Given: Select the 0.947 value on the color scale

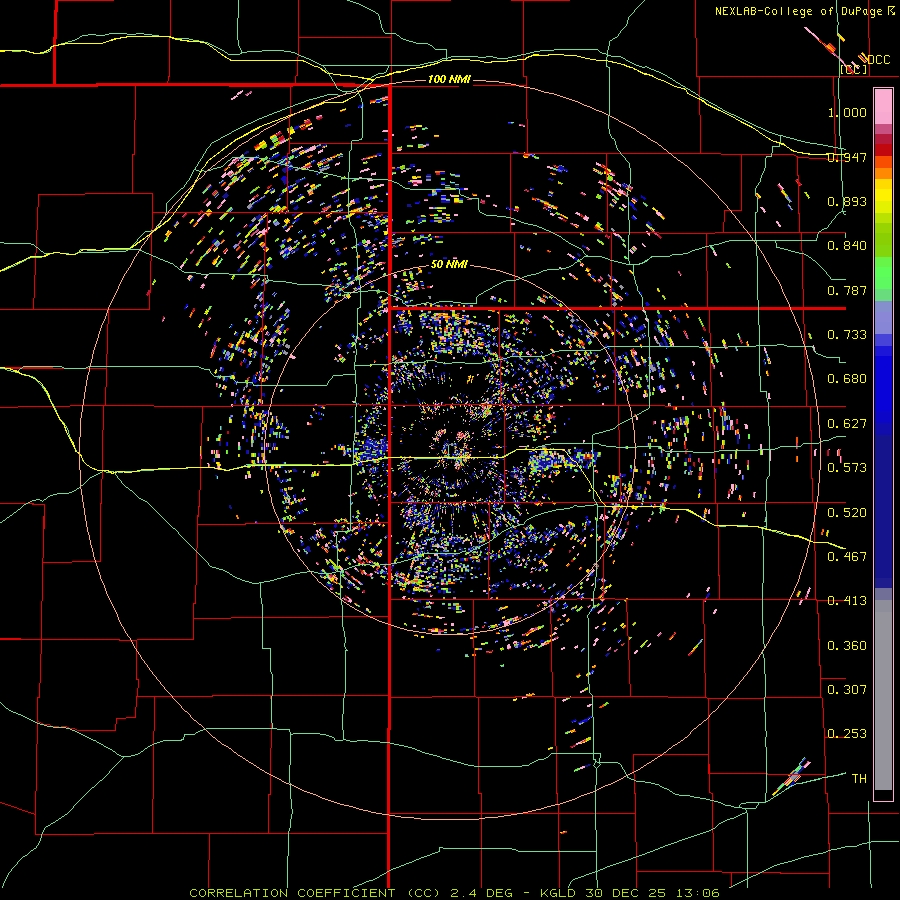Looking at the screenshot, I should point(847,157).
